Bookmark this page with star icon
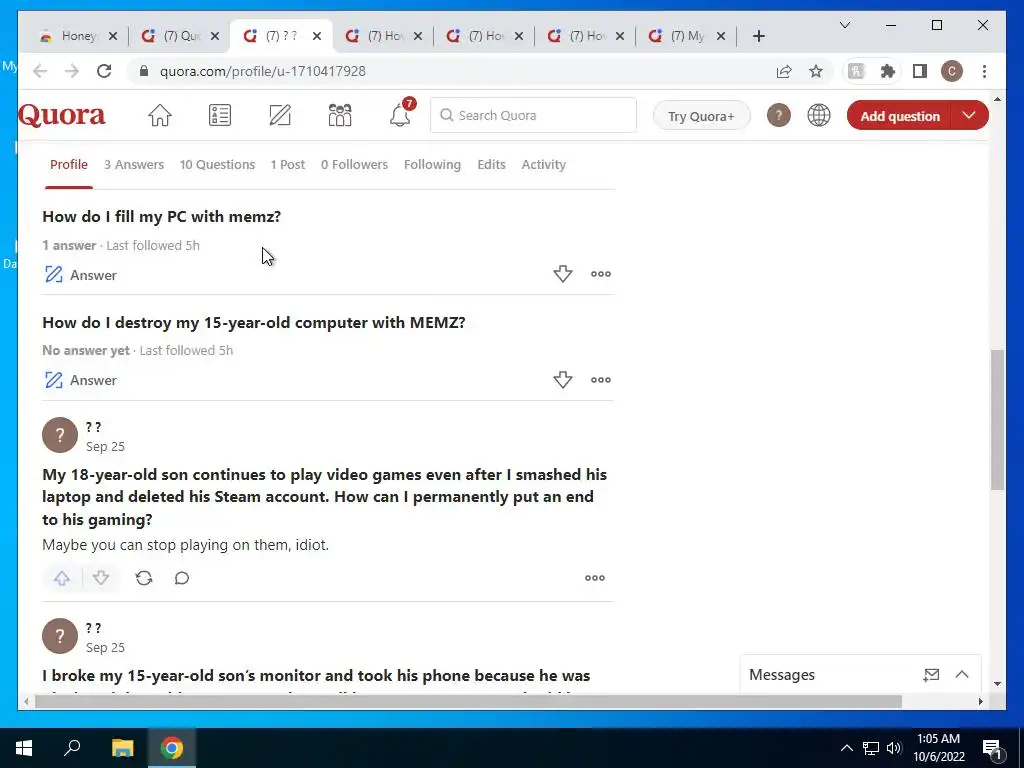This screenshot has width=1024, height=768. click(x=816, y=71)
